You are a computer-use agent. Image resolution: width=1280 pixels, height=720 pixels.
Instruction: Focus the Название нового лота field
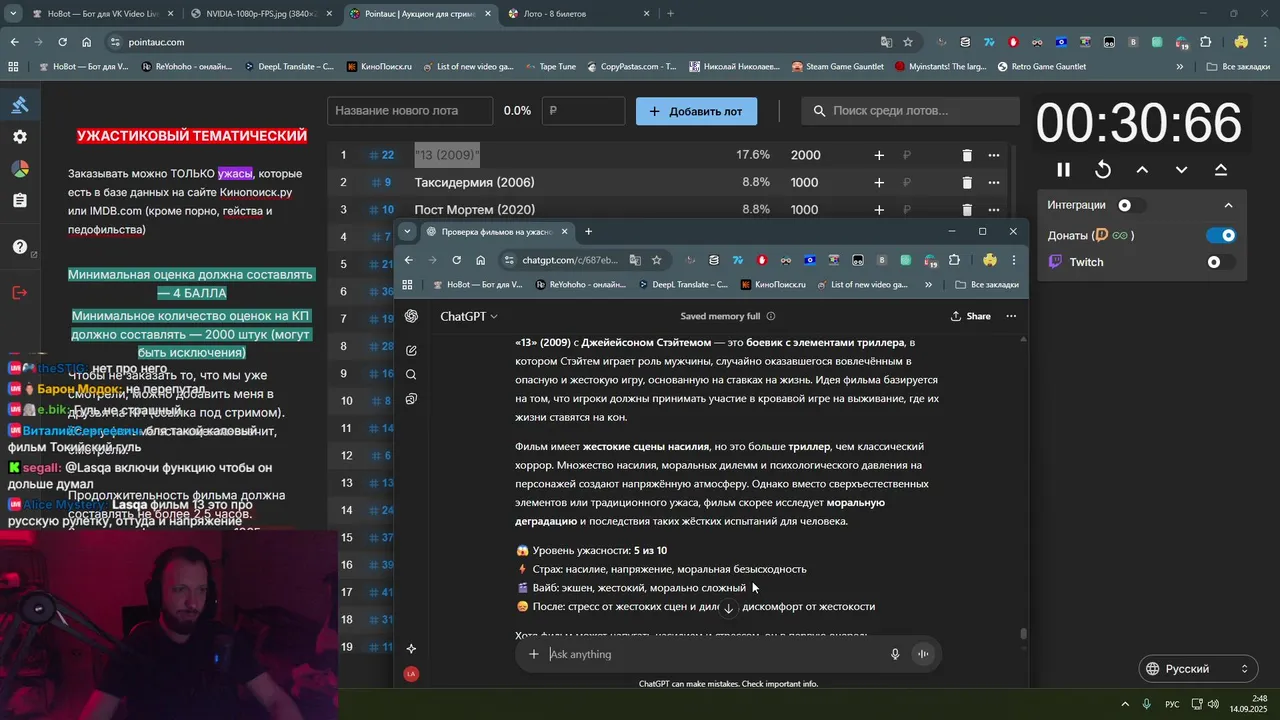click(411, 111)
